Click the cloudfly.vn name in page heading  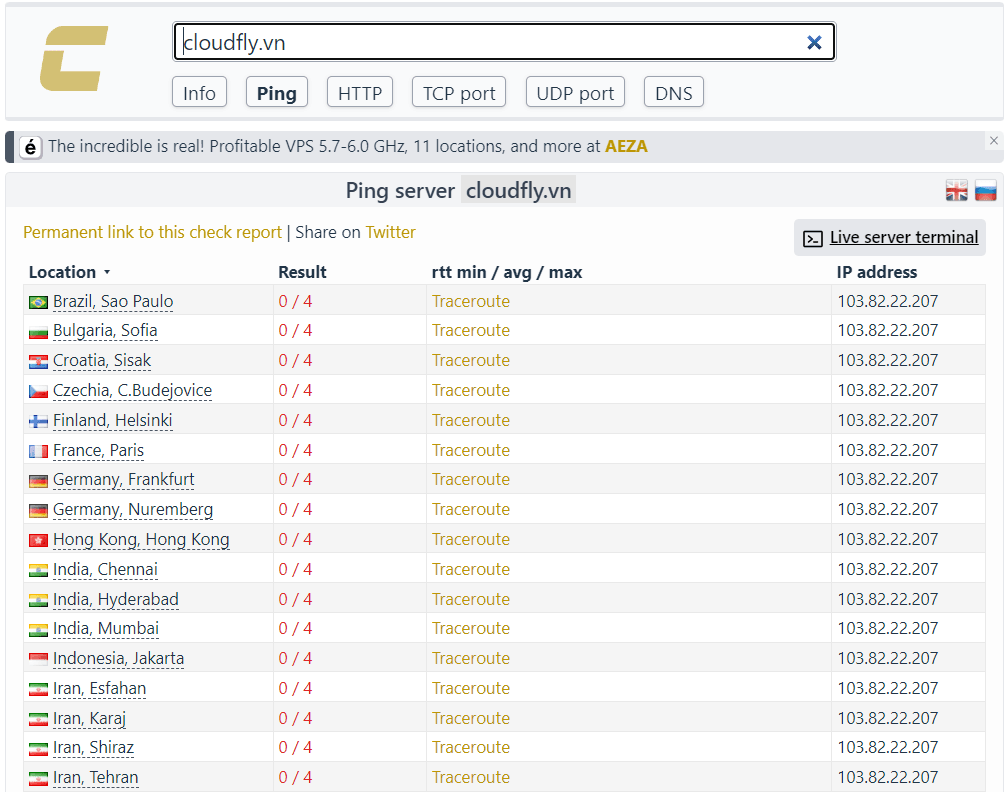[x=518, y=191]
